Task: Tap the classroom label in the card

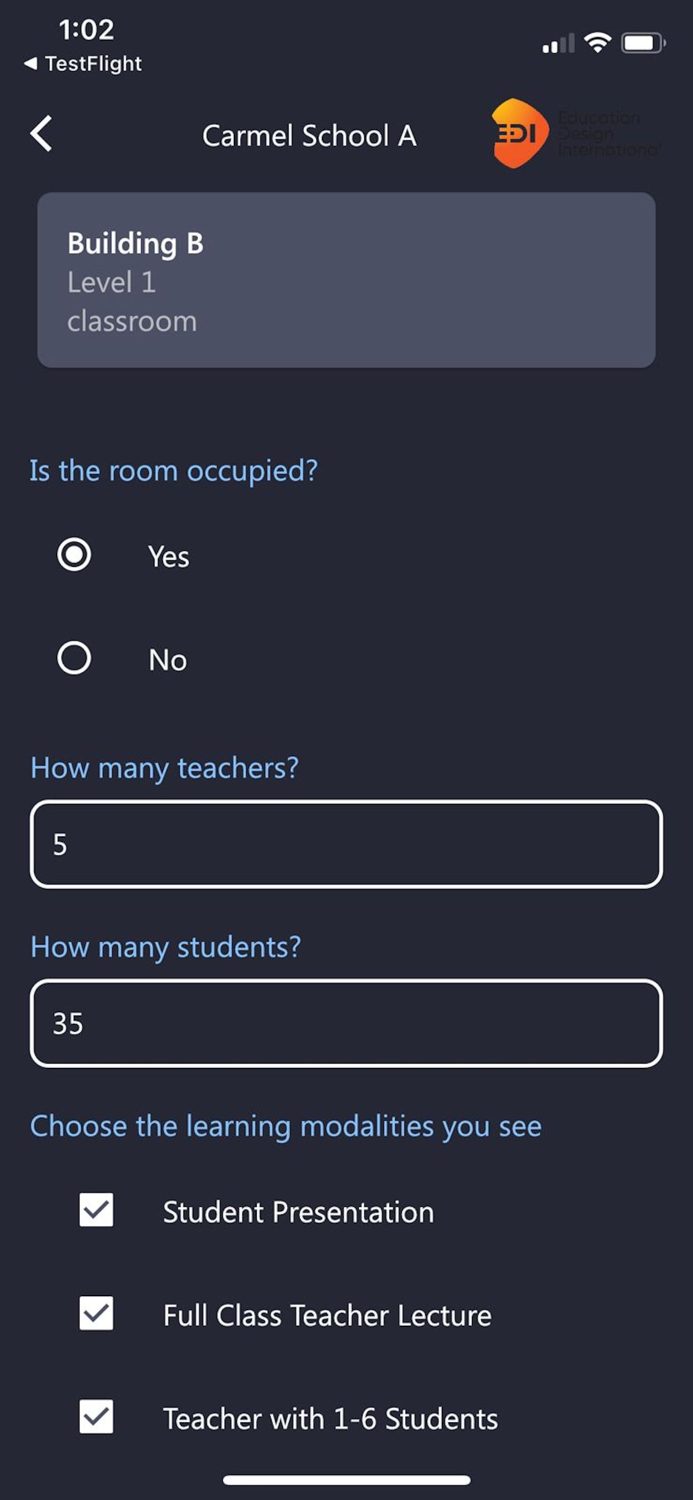Action: pyautogui.click(x=131, y=321)
